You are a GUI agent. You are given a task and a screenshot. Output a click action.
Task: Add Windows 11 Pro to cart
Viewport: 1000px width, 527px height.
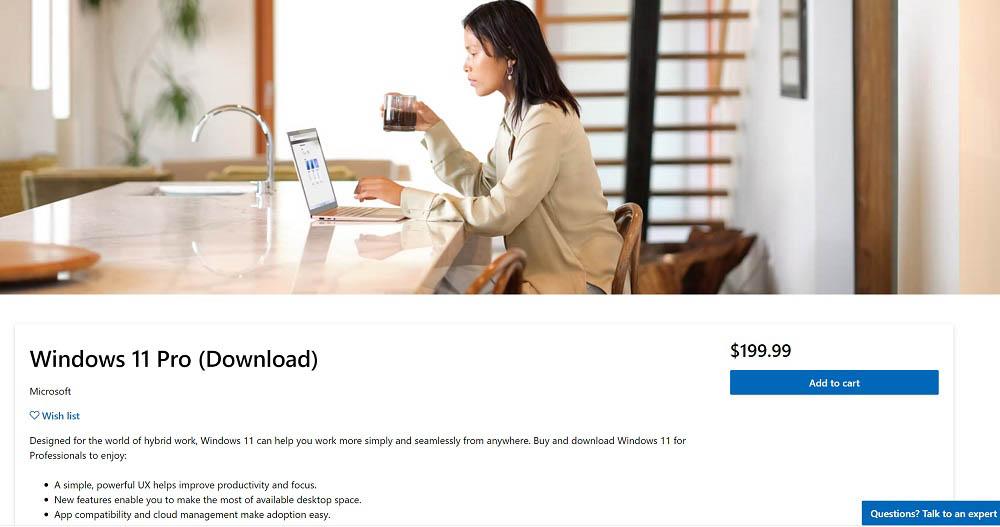834,383
